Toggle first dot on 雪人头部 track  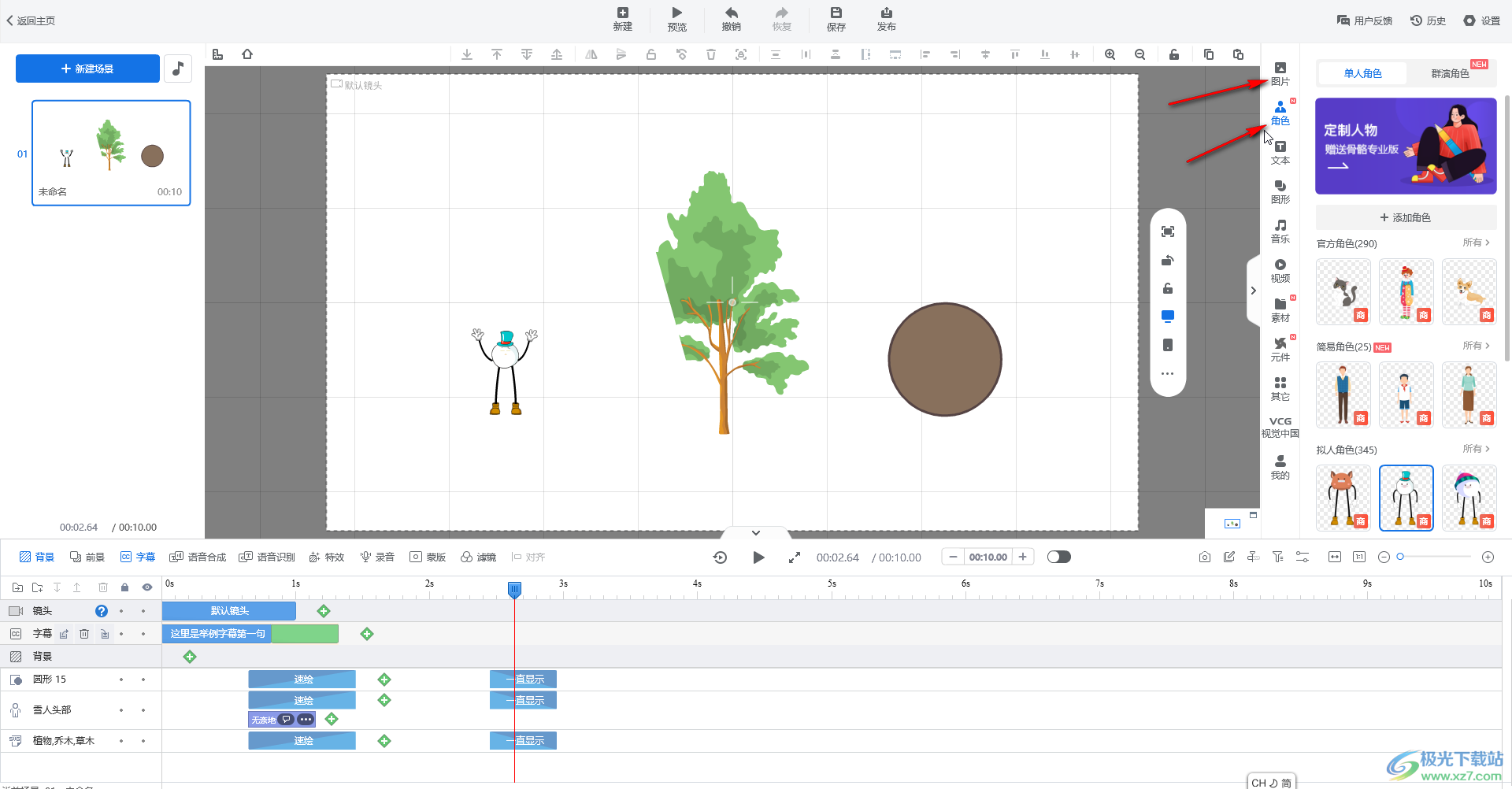(x=121, y=710)
